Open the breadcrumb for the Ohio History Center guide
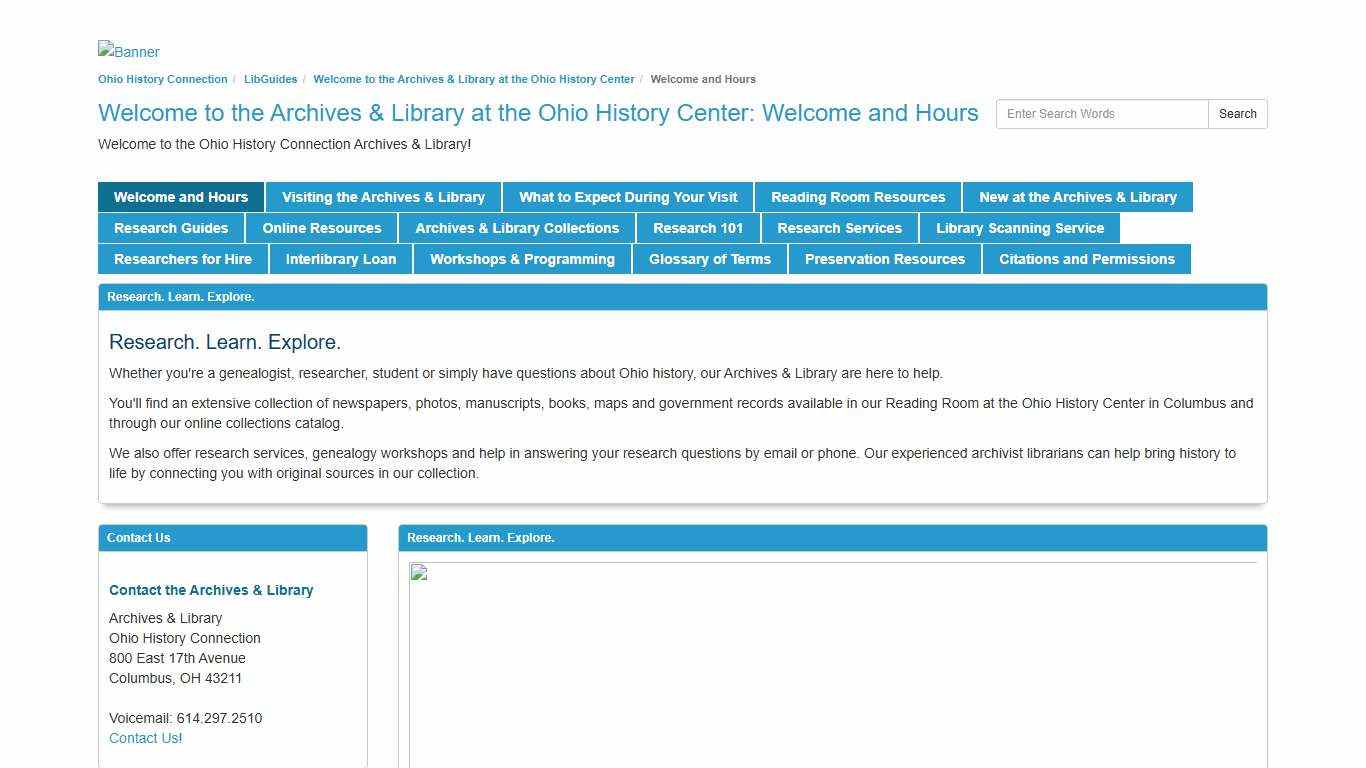 473,79
